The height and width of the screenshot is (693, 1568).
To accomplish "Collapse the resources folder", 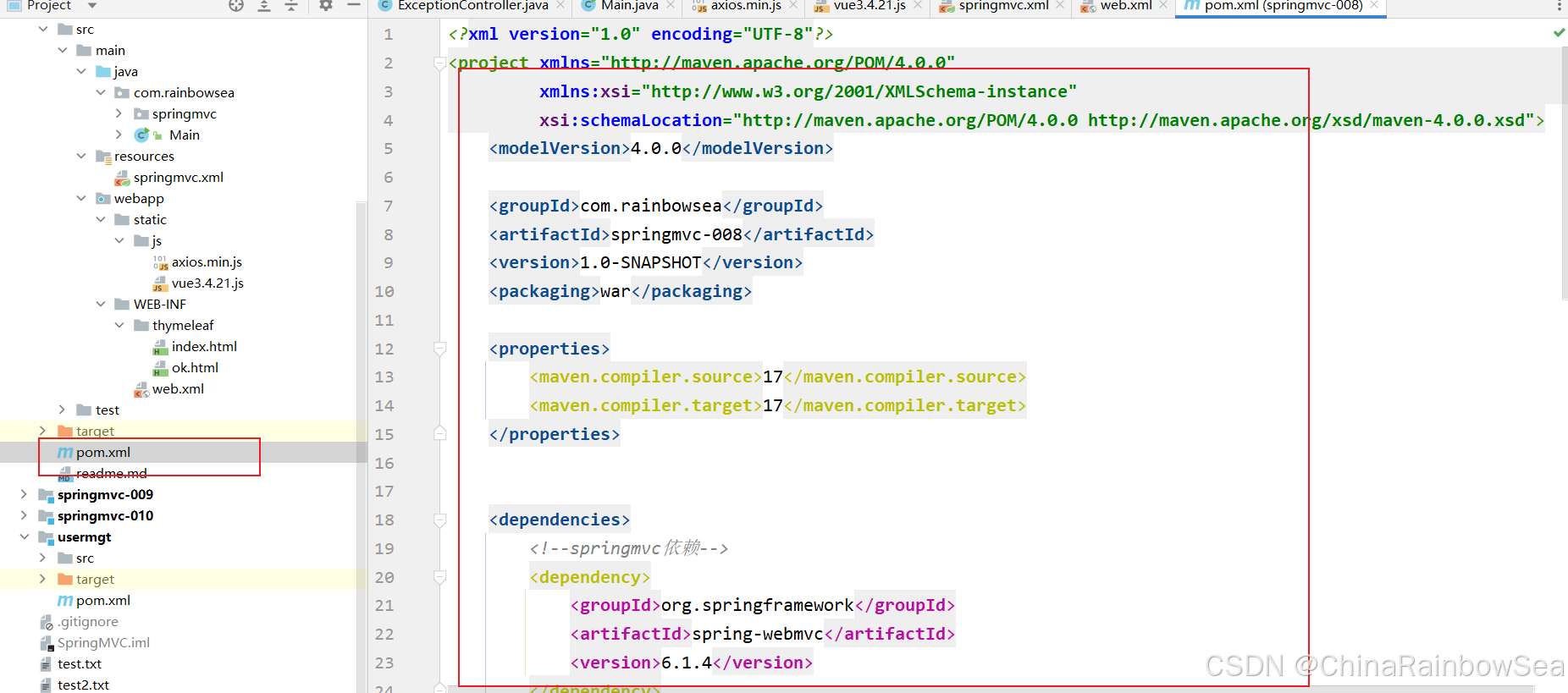I will pos(81,156).
